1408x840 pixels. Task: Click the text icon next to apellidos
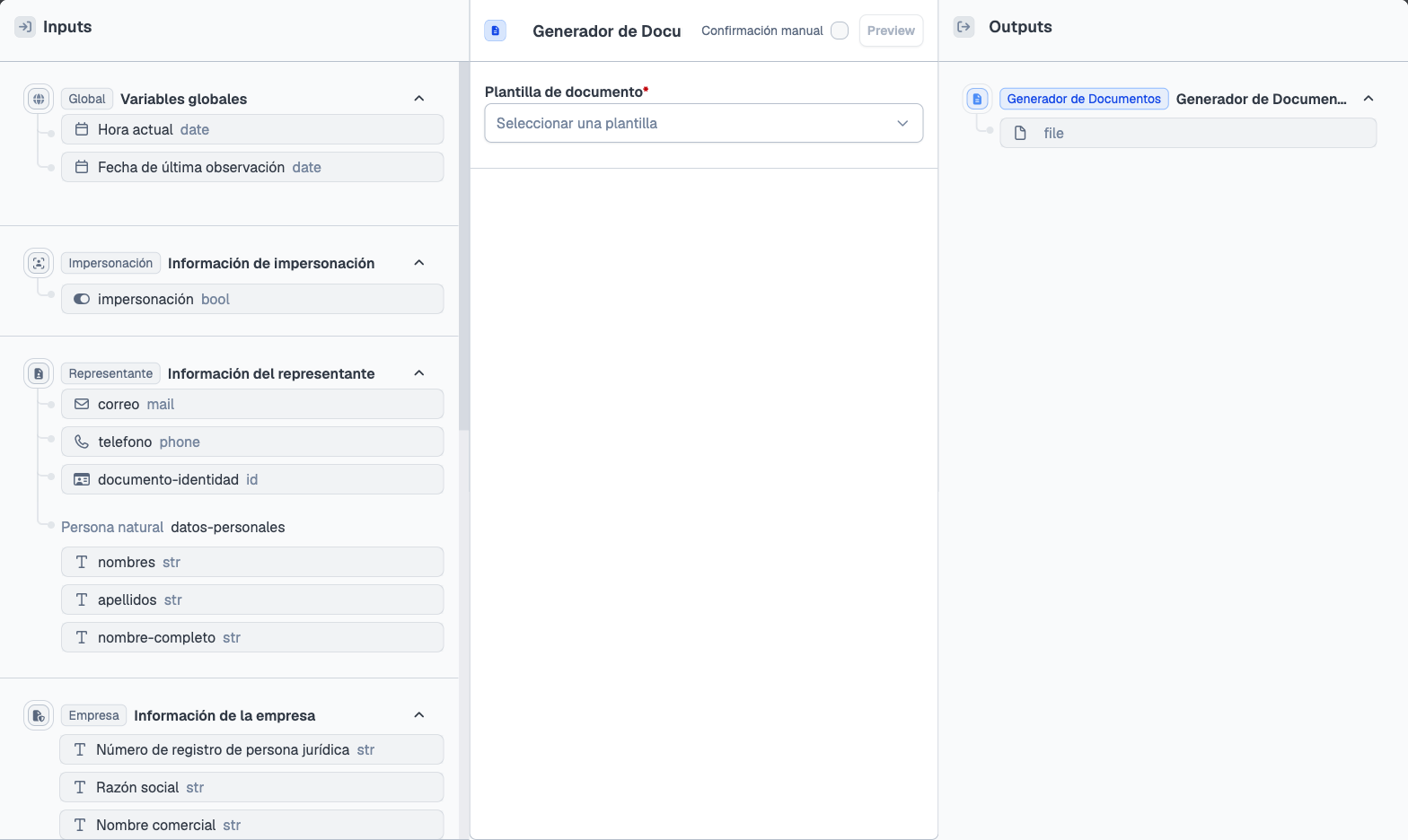82,599
